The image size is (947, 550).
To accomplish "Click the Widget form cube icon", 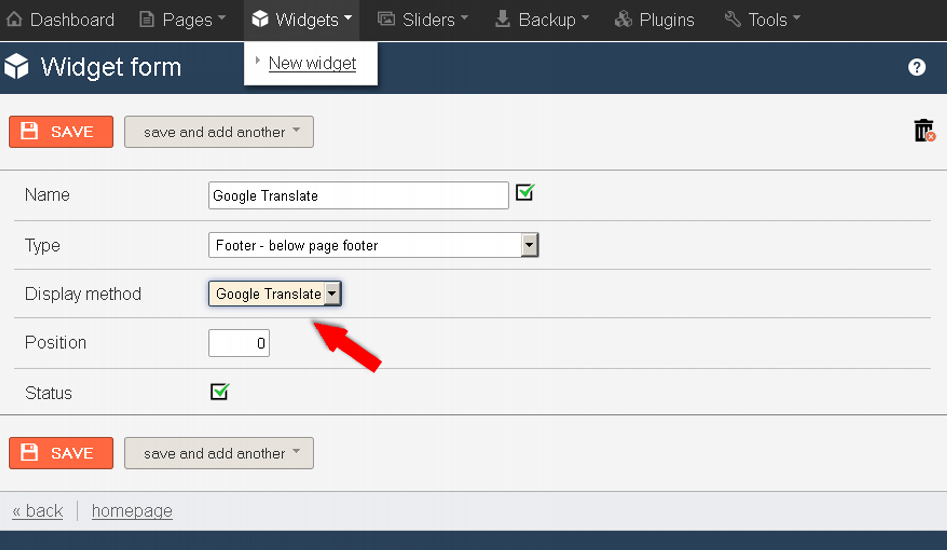I will 16,66.
